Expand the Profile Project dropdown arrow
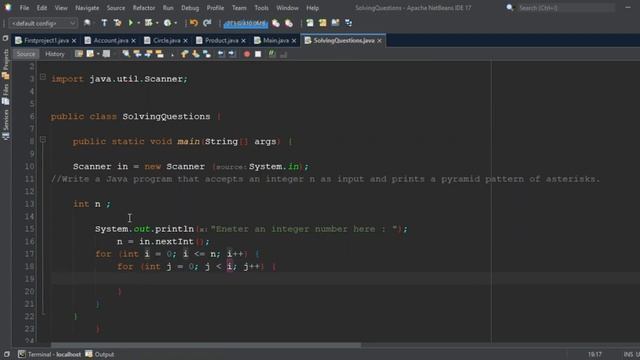 point(176,23)
